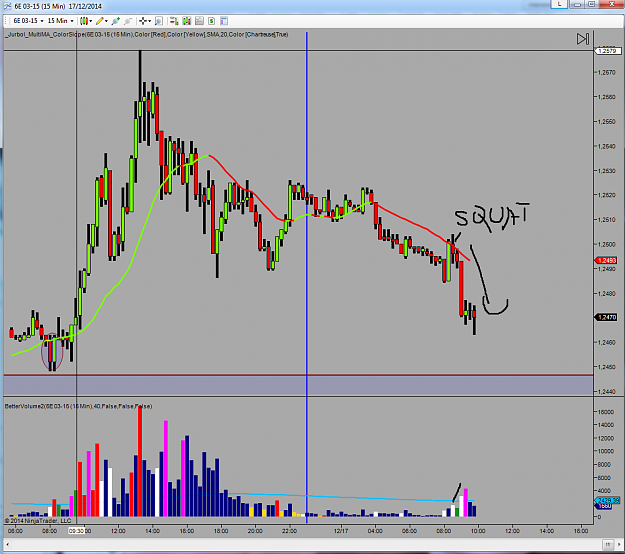This screenshot has height=554, width=625.
Task: Open the 15 Min interval dropdown
Action: coord(60,21)
